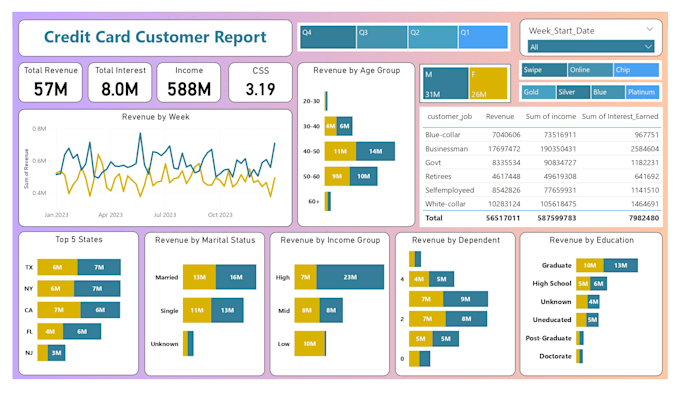
Task: Filter by Silver card category
Action: pyautogui.click(x=573, y=92)
